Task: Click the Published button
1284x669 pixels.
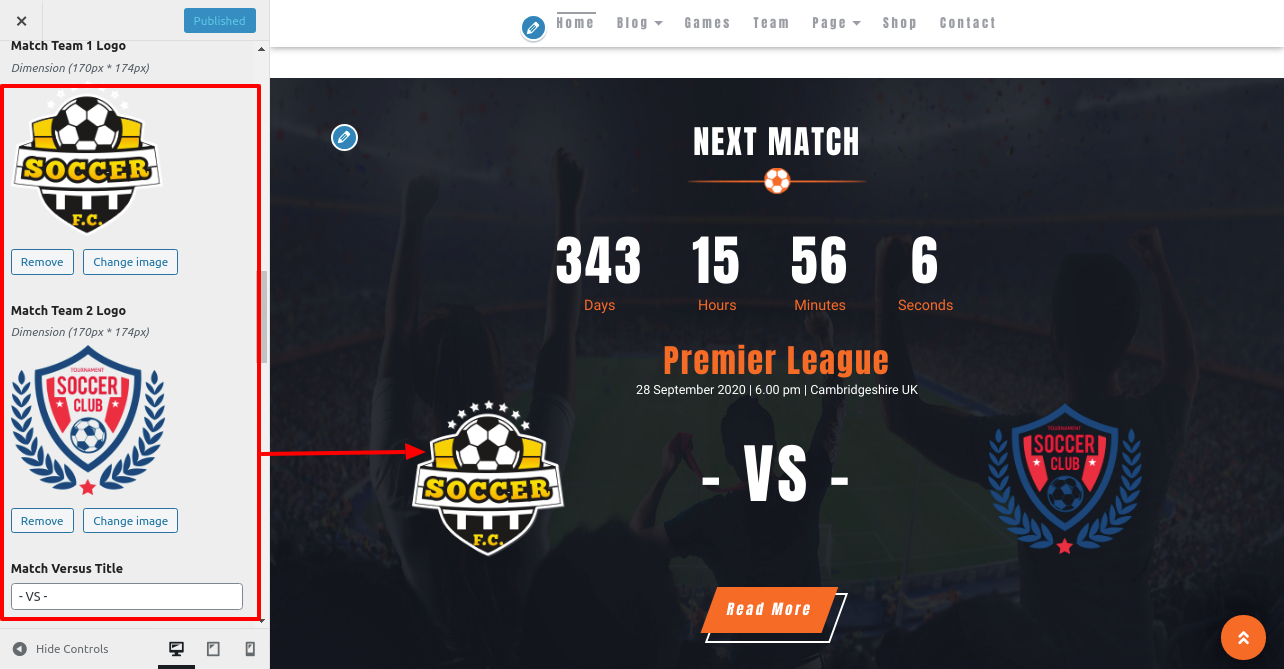Action: pos(220,21)
